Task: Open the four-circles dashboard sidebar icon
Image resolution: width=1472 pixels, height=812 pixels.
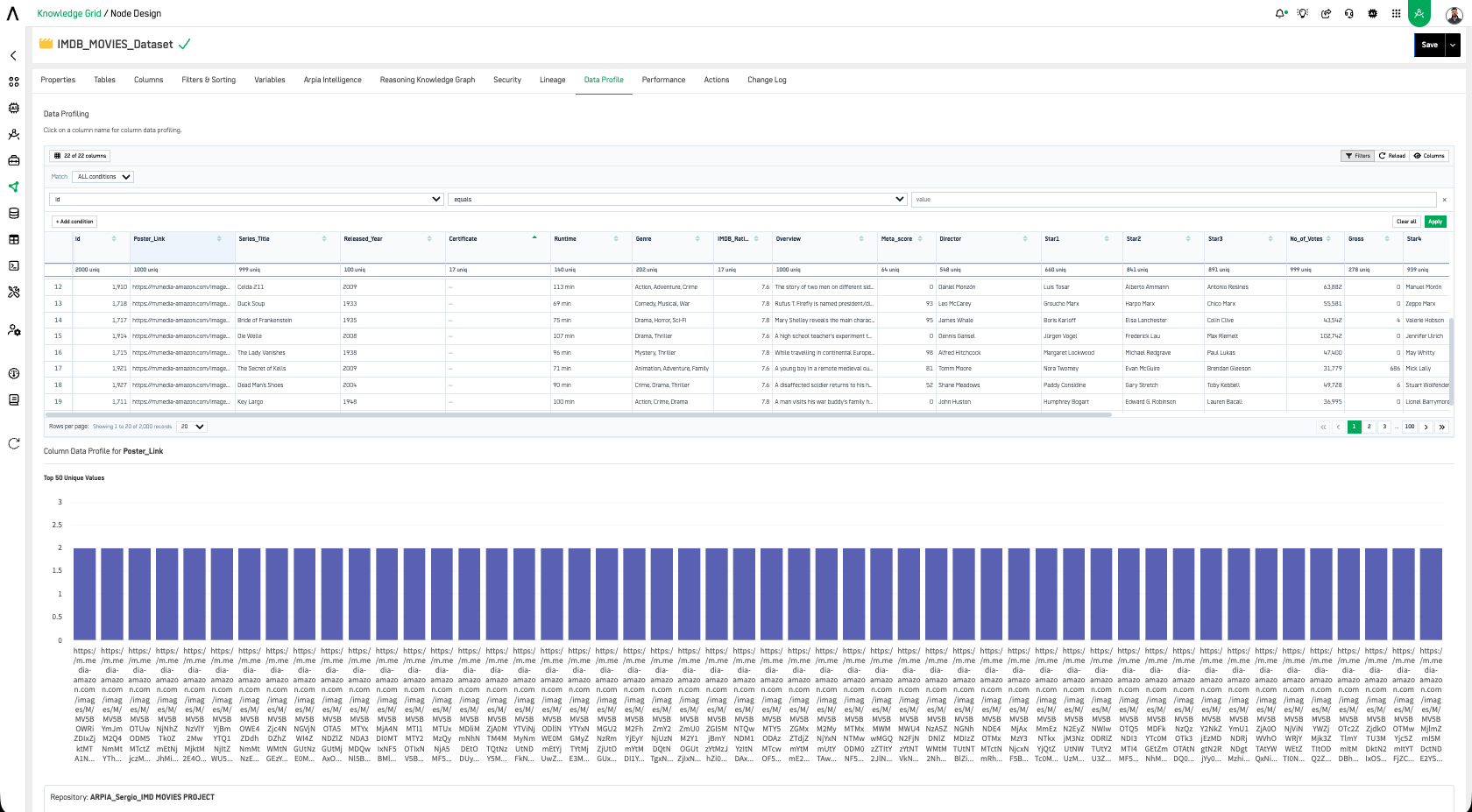Action: 13,81
